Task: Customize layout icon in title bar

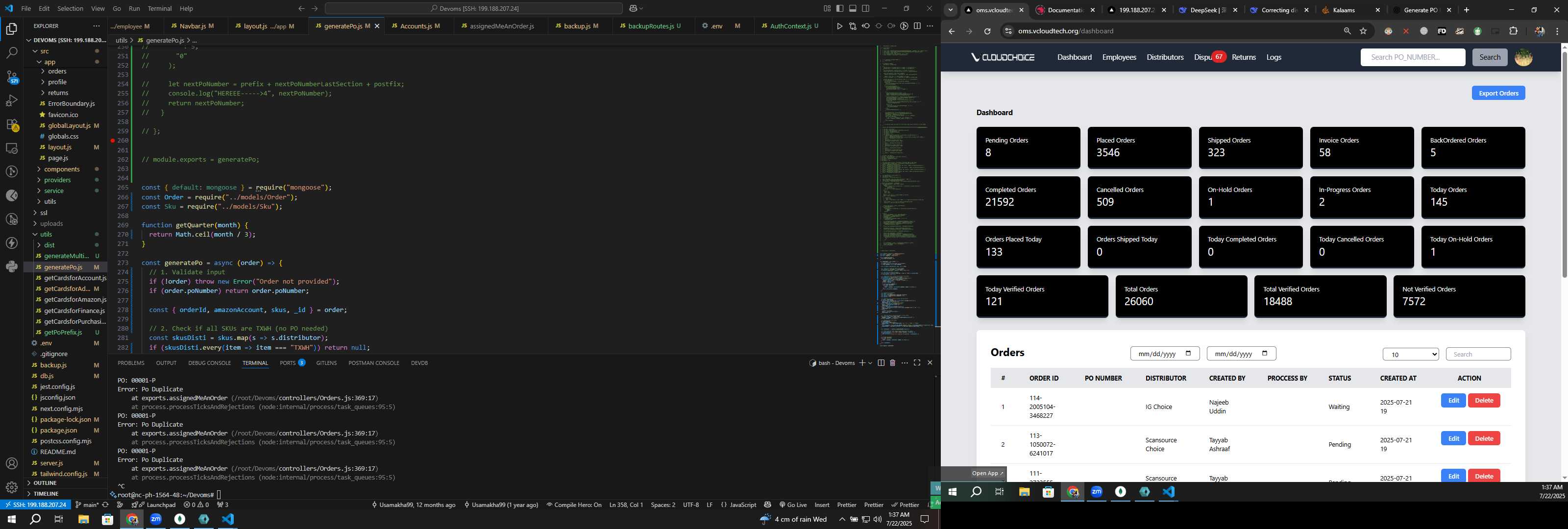Action: point(827,8)
